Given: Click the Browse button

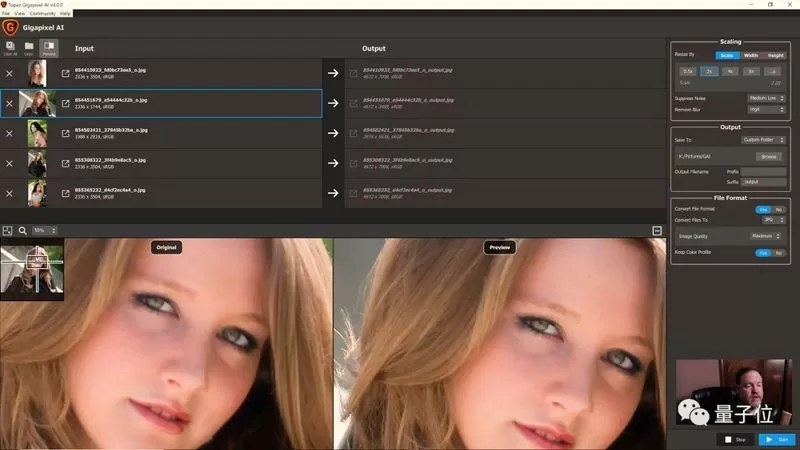Looking at the screenshot, I should tap(768, 157).
